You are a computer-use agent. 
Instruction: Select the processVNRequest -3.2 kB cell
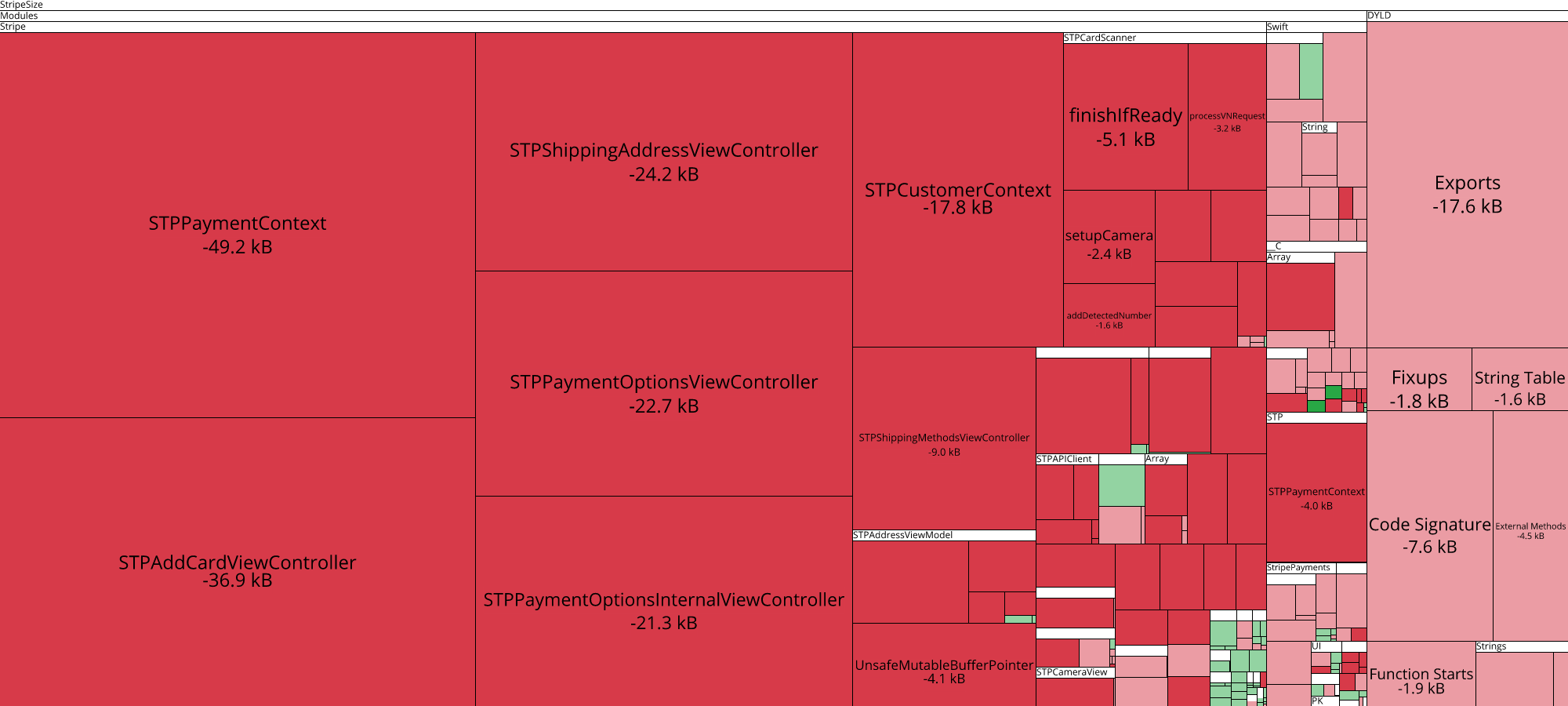pos(1227,116)
